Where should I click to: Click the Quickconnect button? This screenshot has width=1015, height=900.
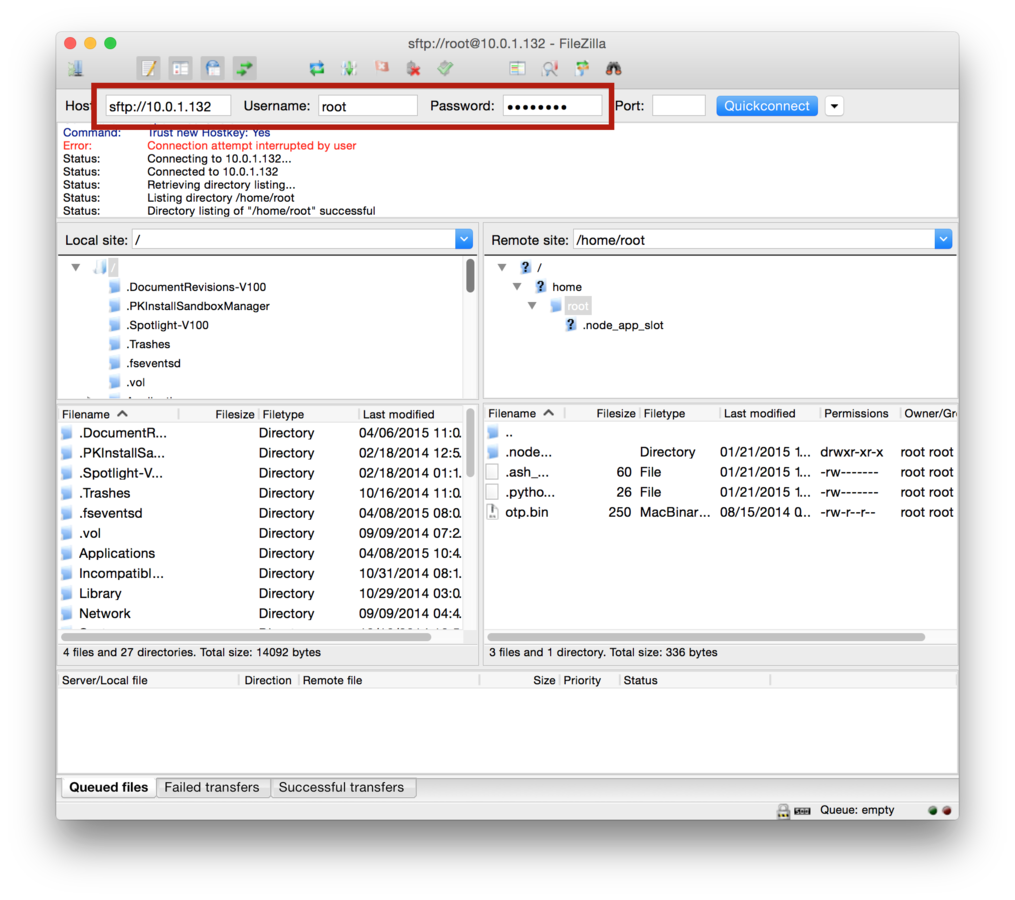click(x=766, y=106)
